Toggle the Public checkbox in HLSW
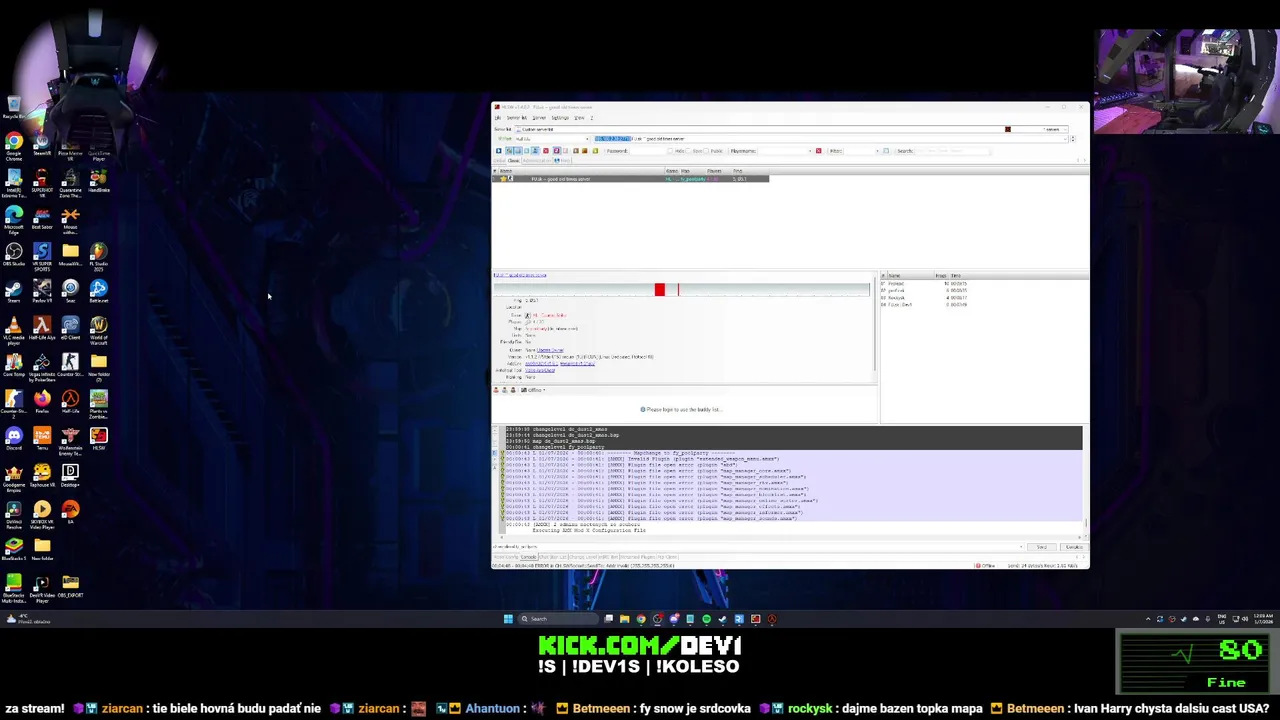The height and width of the screenshot is (720, 1280). click(707, 151)
